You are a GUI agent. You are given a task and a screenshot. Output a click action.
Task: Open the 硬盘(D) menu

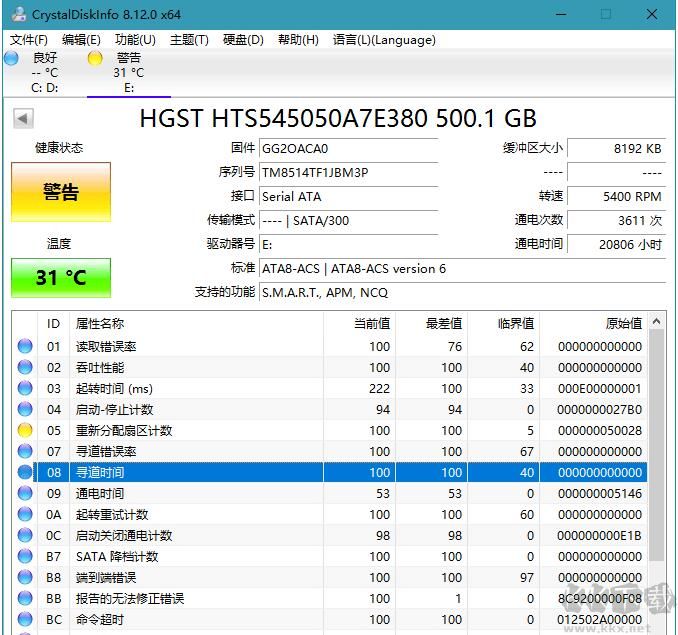(243, 40)
